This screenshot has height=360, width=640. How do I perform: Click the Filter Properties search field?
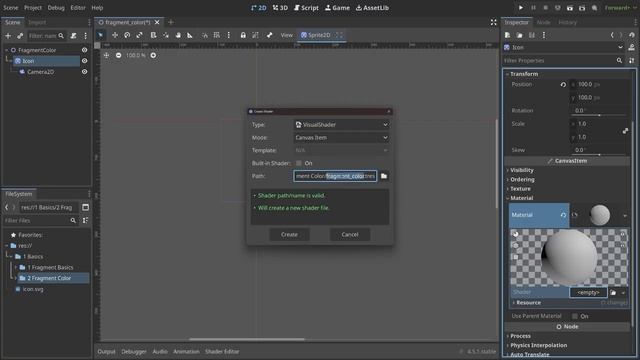pos(564,60)
